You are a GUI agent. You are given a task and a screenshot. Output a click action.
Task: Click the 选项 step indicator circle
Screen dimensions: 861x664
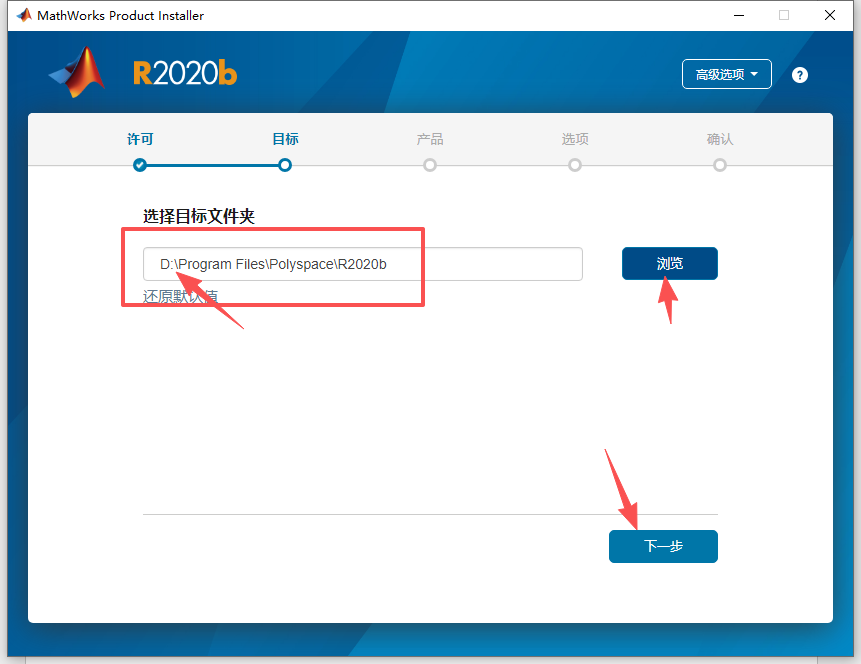575,165
